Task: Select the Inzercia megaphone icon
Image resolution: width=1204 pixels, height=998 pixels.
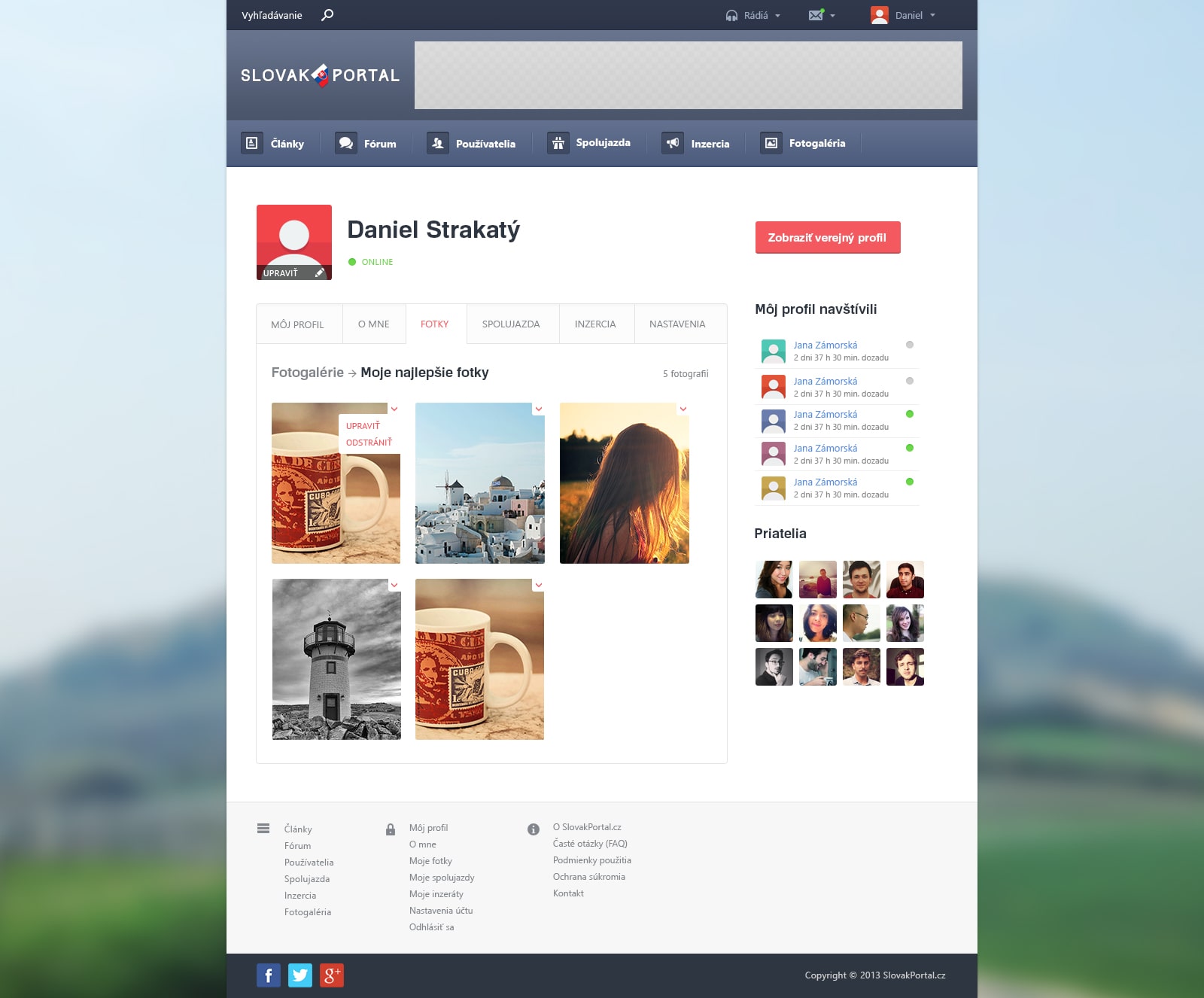Action: point(673,143)
